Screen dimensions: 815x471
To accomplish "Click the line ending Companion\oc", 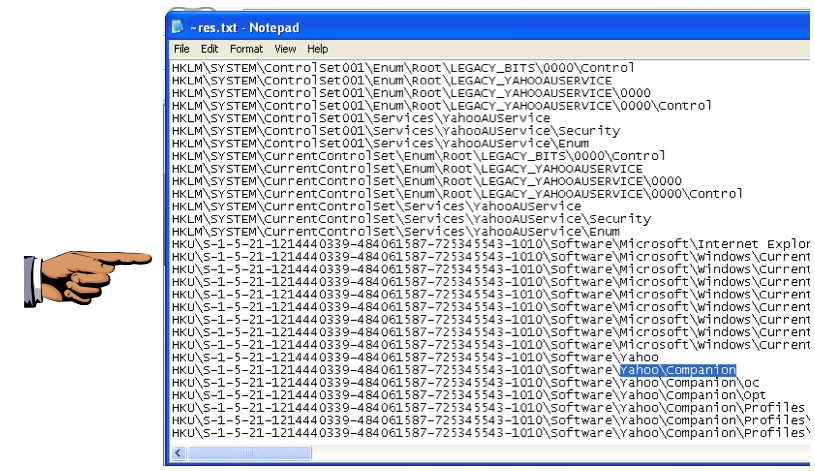I will pos(466,383).
